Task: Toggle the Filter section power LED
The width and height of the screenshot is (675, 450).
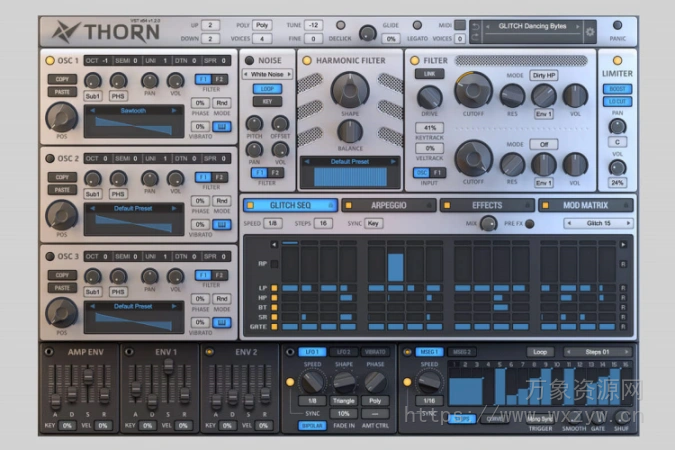Action: (415, 61)
